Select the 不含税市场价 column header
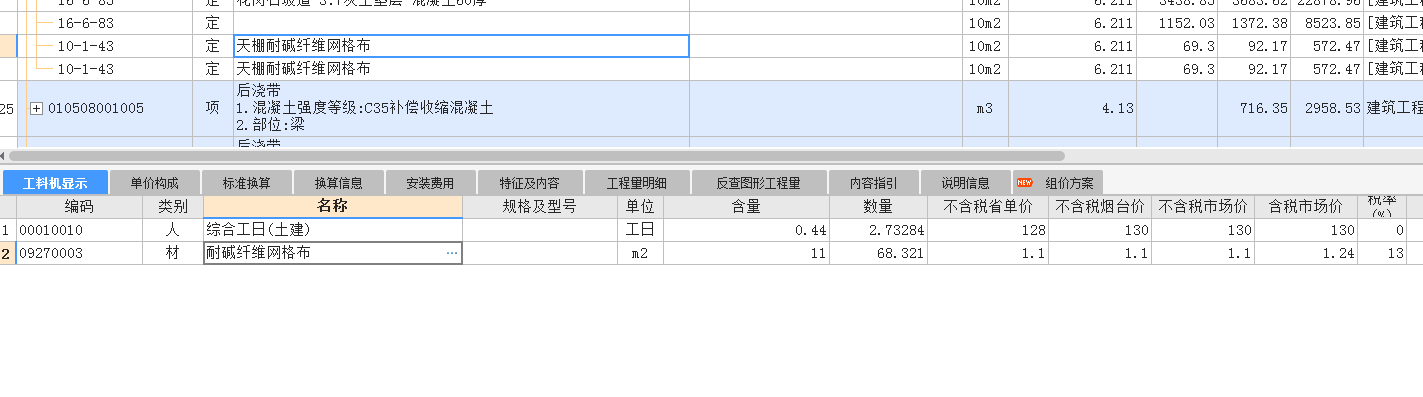Viewport: 1423px width, 397px height. point(1202,207)
